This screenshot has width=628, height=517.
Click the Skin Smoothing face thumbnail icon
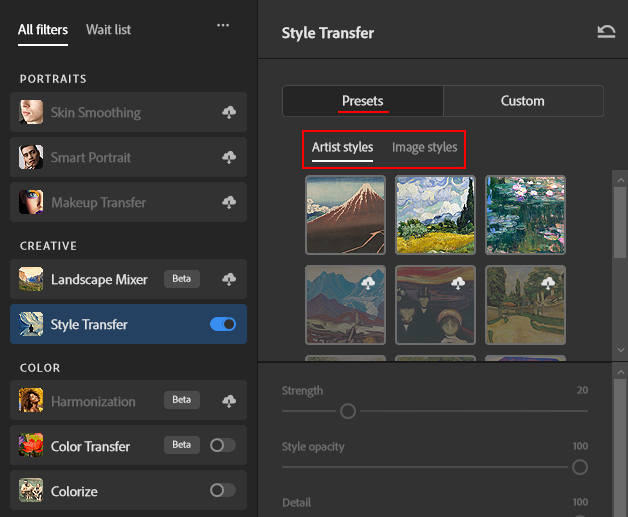[31, 112]
